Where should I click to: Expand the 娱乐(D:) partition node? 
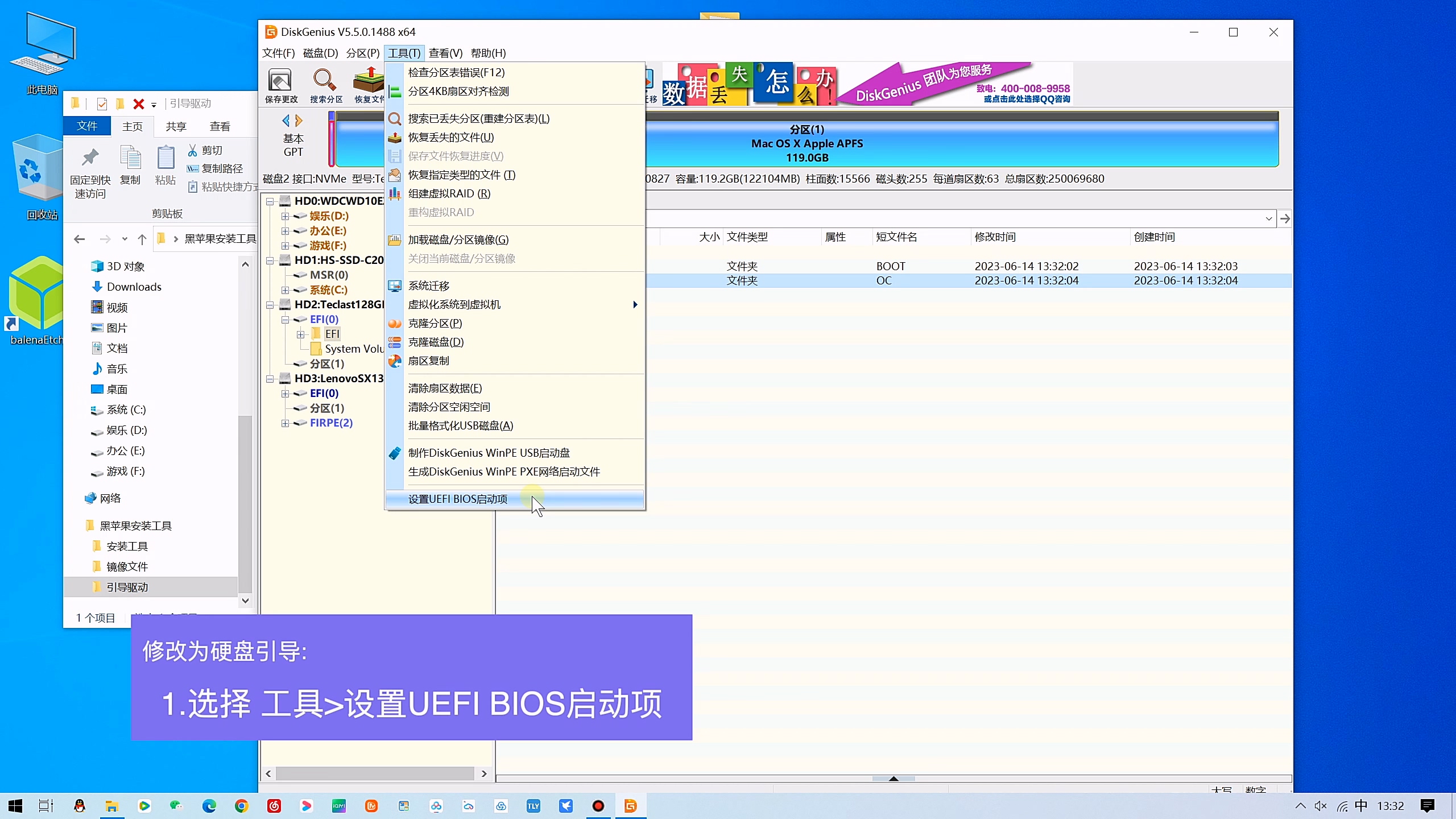285,216
